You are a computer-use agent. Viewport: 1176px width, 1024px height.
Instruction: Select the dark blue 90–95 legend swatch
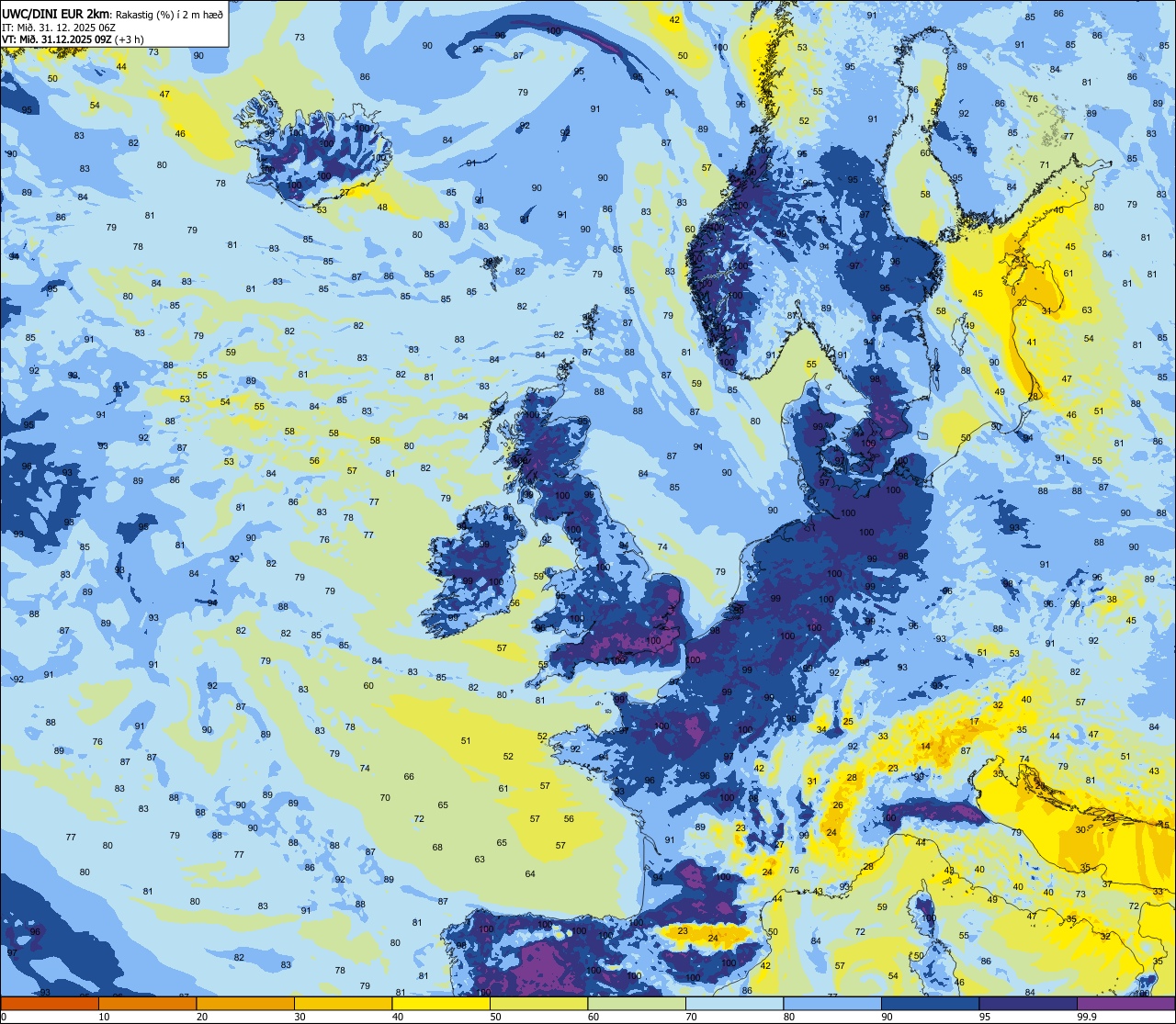[930, 1003]
